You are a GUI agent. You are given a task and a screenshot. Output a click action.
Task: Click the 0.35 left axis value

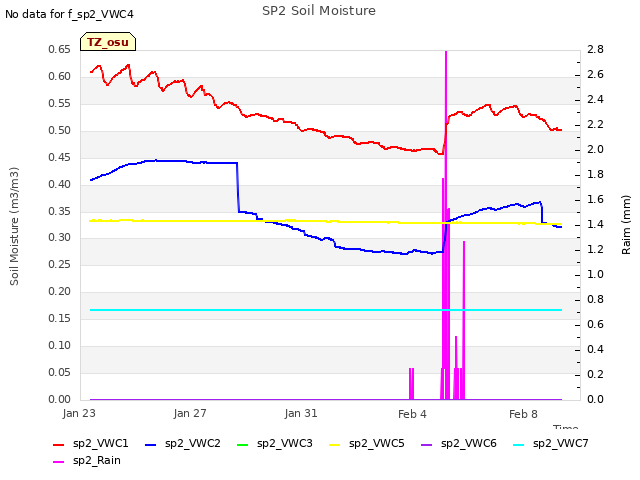point(60,211)
